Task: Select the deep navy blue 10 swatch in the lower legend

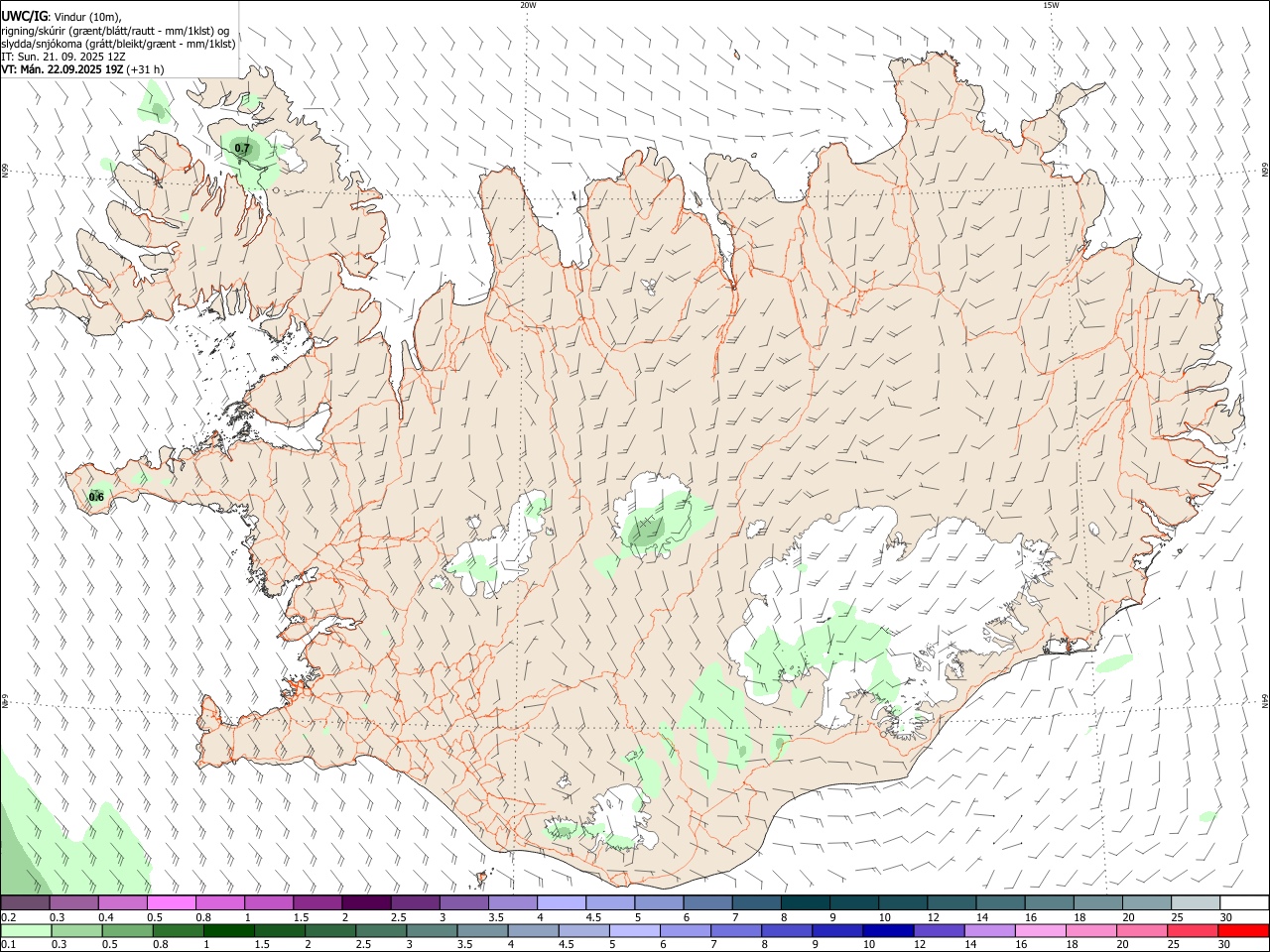Action: [x=888, y=930]
